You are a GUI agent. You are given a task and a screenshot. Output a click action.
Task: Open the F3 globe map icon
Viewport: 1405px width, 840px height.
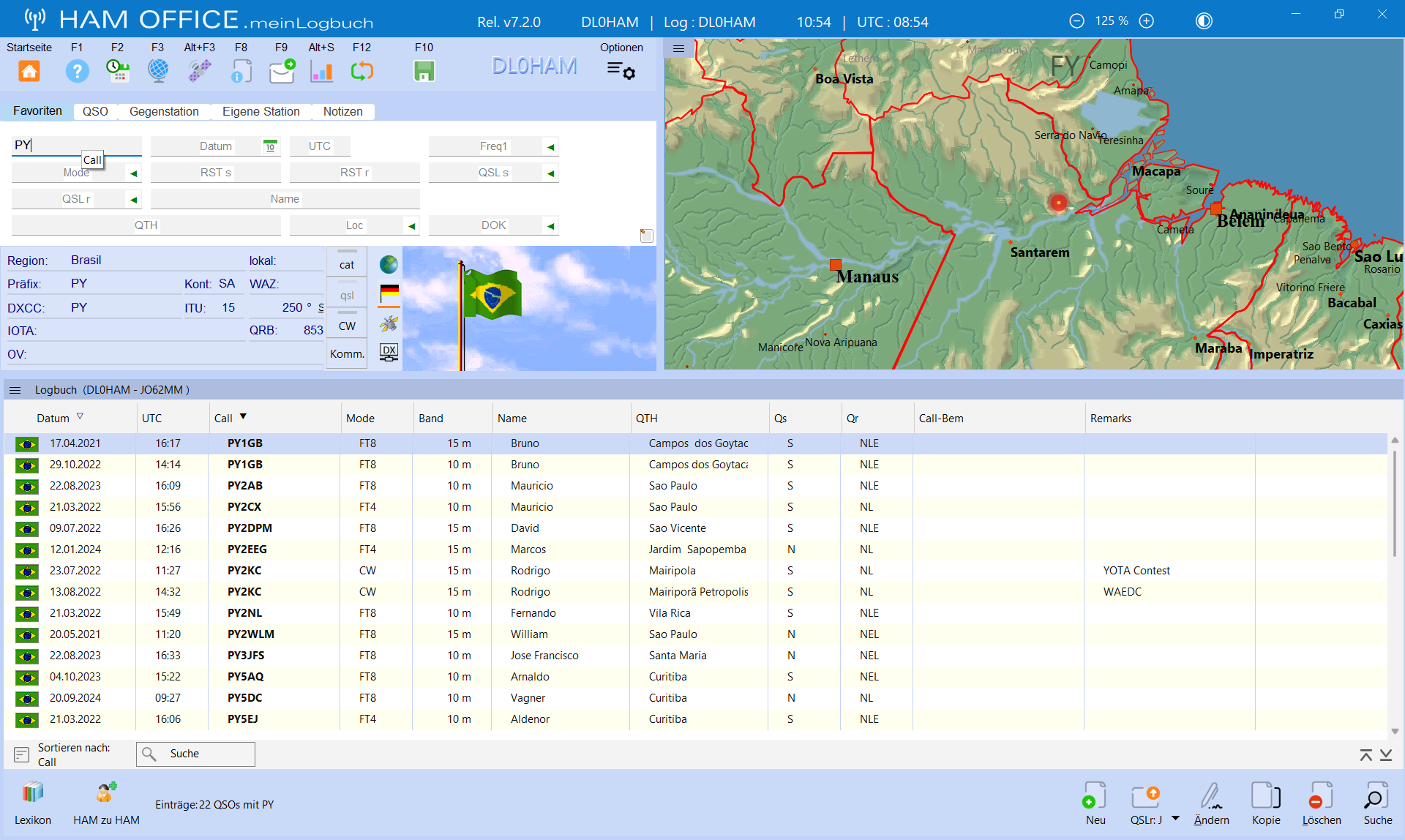click(x=158, y=71)
